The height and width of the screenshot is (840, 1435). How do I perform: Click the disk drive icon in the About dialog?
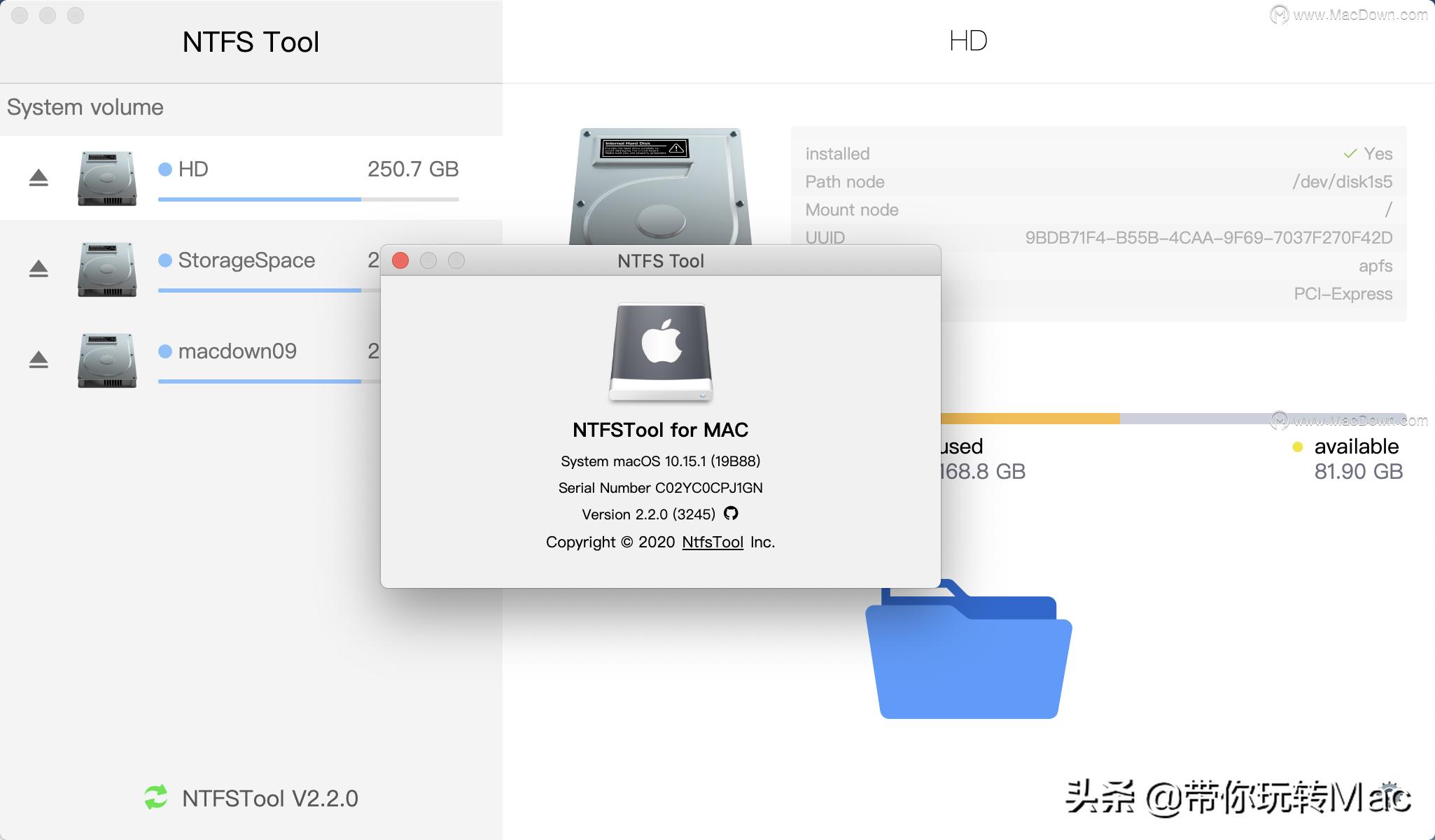click(661, 352)
